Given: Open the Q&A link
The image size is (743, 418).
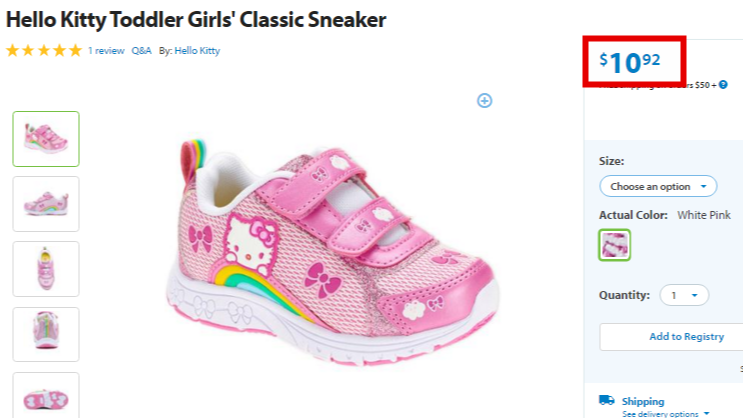Looking at the screenshot, I should pyautogui.click(x=141, y=51).
